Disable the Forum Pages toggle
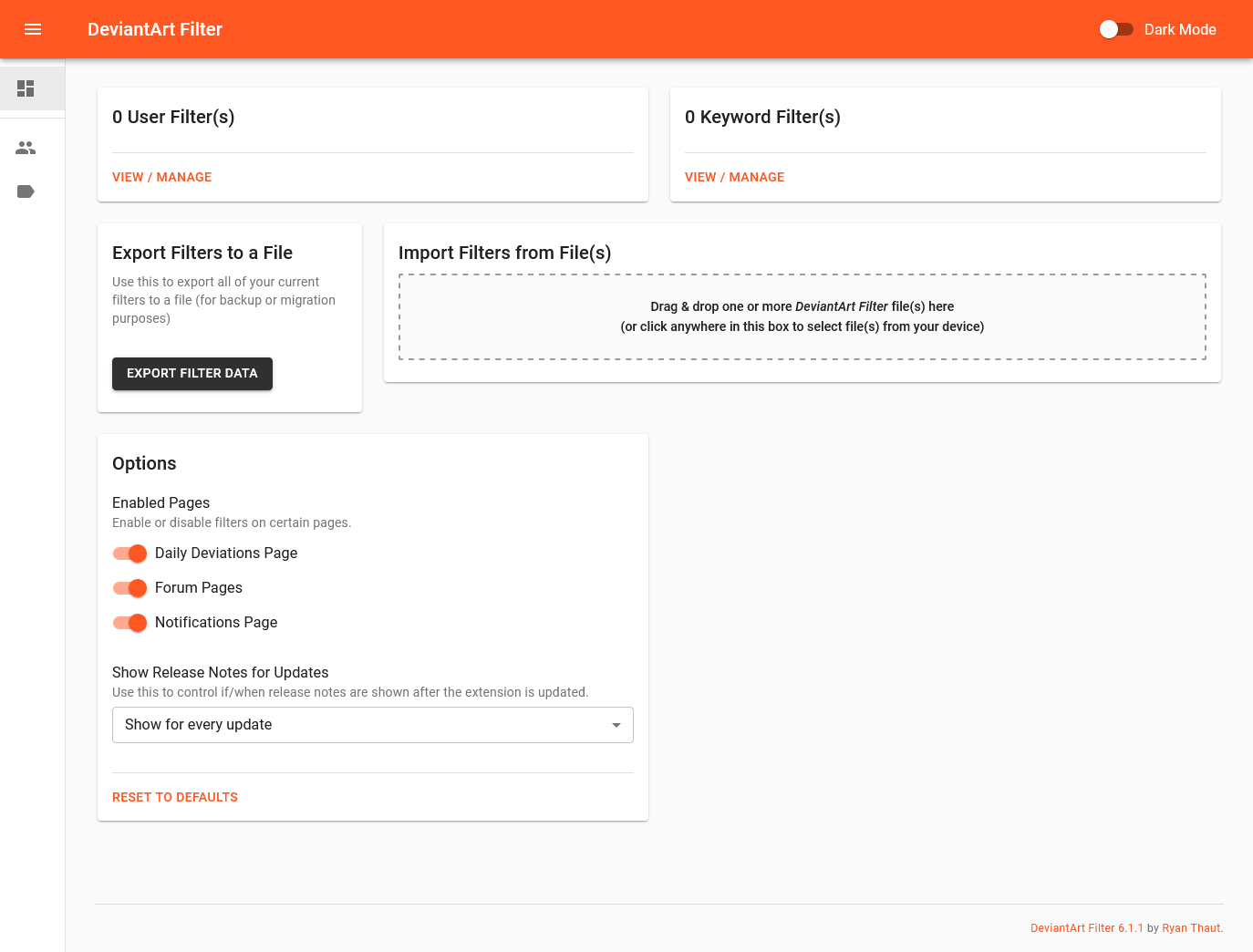Screen dimensions: 1253x952 coord(129,588)
